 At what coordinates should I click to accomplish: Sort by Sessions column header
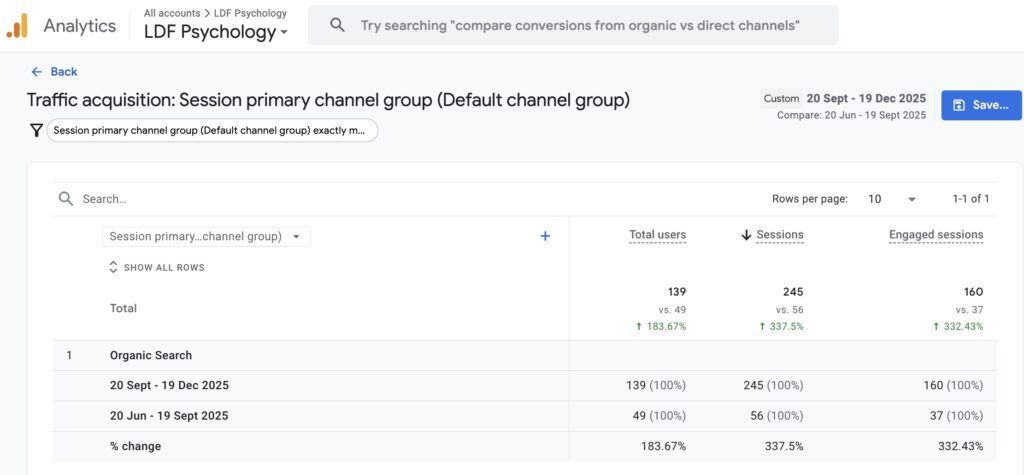pos(780,235)
